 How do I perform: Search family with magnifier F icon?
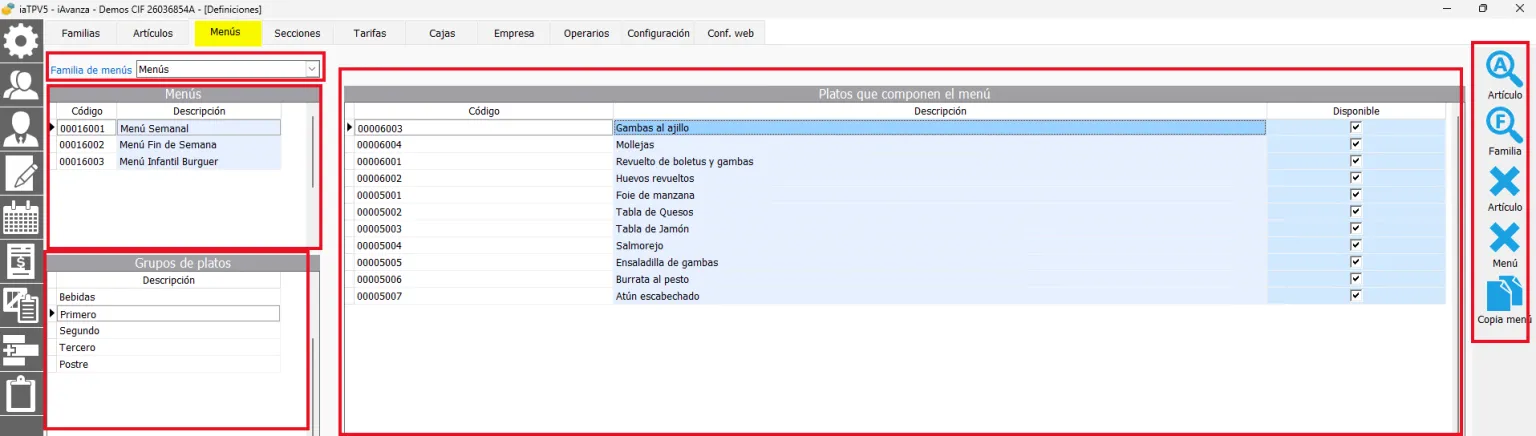click(x=1504, y=125)
